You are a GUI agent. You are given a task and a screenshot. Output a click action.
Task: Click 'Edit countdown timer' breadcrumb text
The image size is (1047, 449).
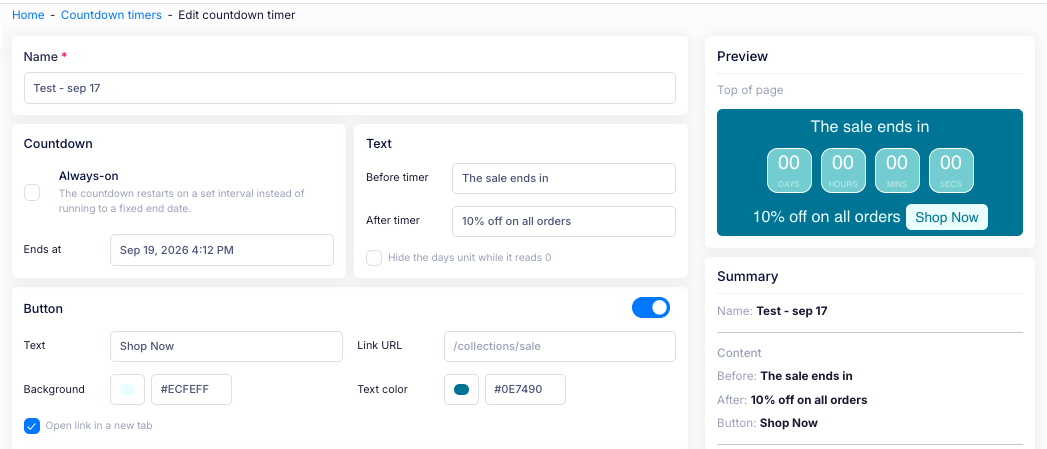pos(236,15)
